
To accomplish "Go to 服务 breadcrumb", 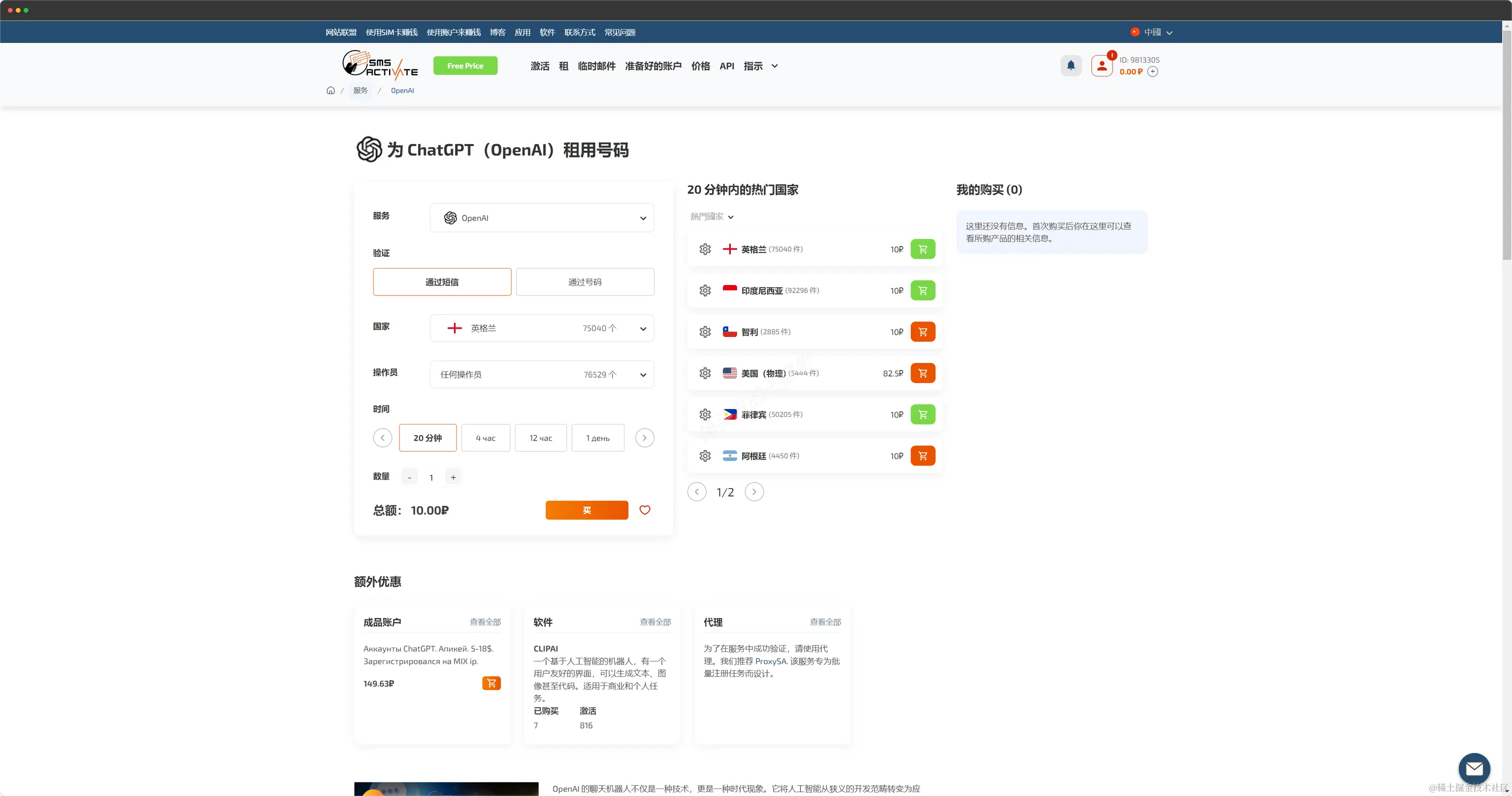I will [360, 90].
